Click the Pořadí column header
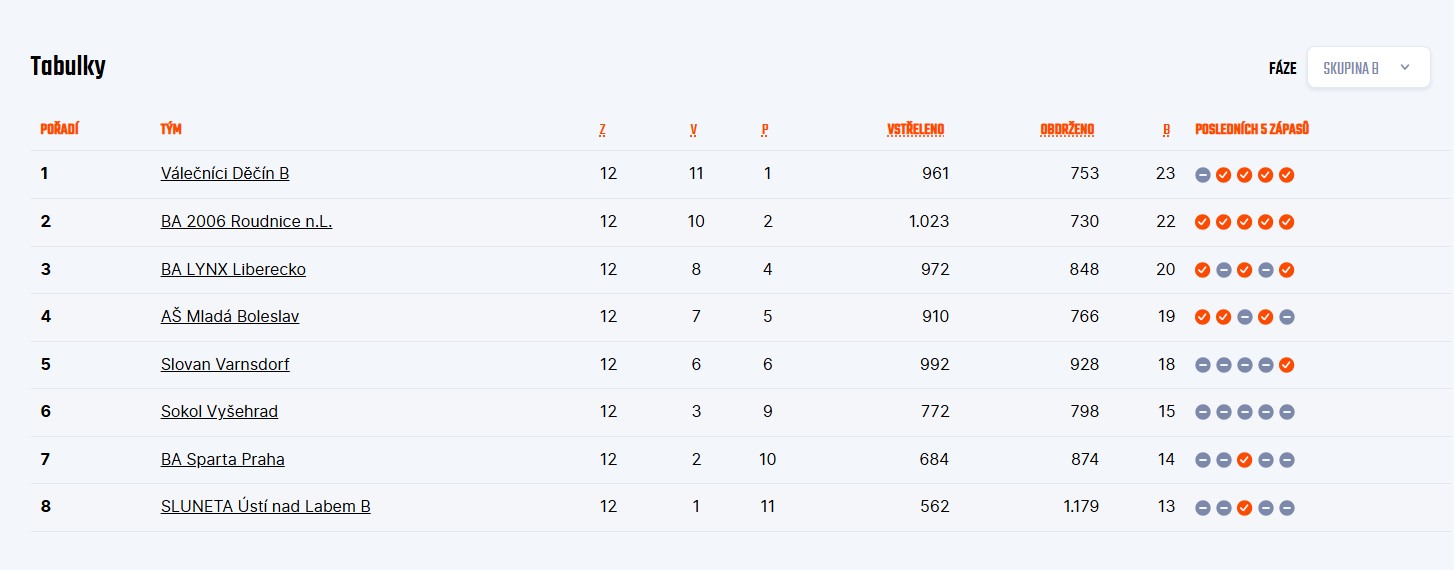The height and width of the screenshot is (570, 1454). pos(59,129)
